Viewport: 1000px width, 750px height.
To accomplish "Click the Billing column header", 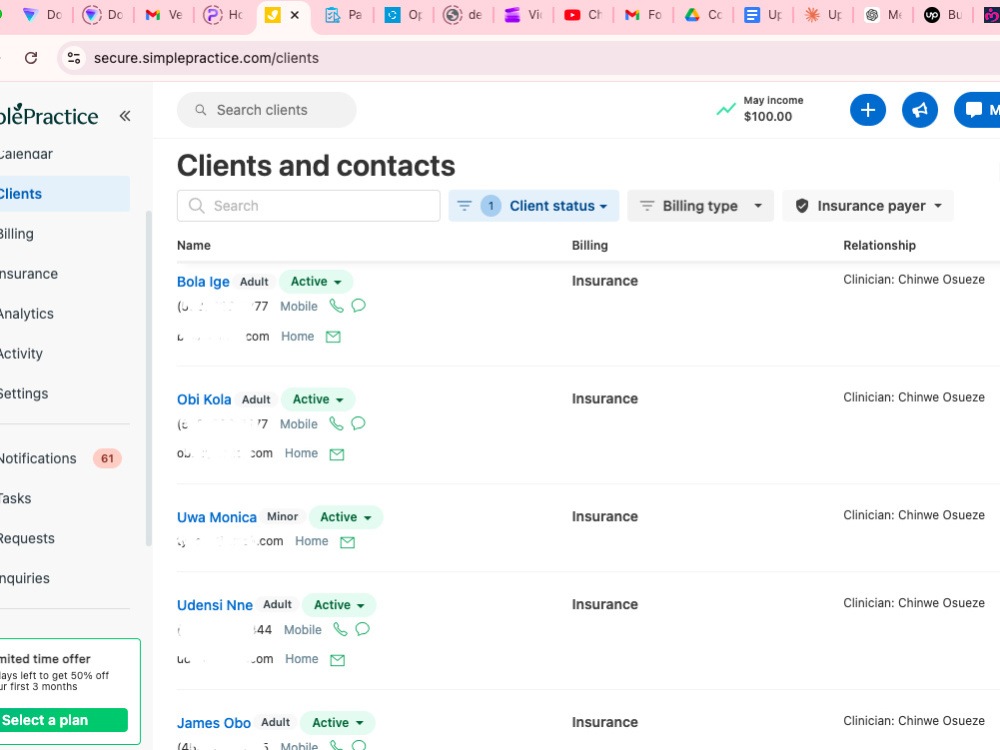I will click(x=590, y=246).
